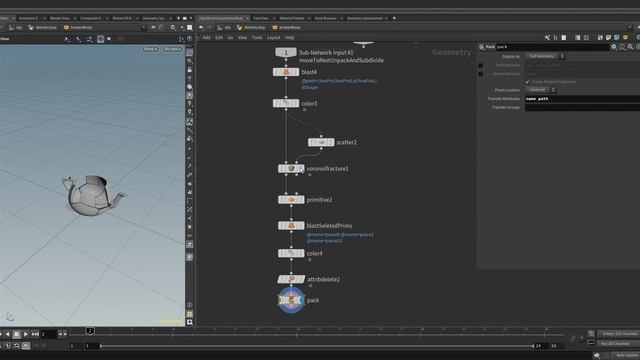640x360 pixels.
Task: Toggle real-time playback button under transport
Action: pyautogui.click(x=25, y=346)
